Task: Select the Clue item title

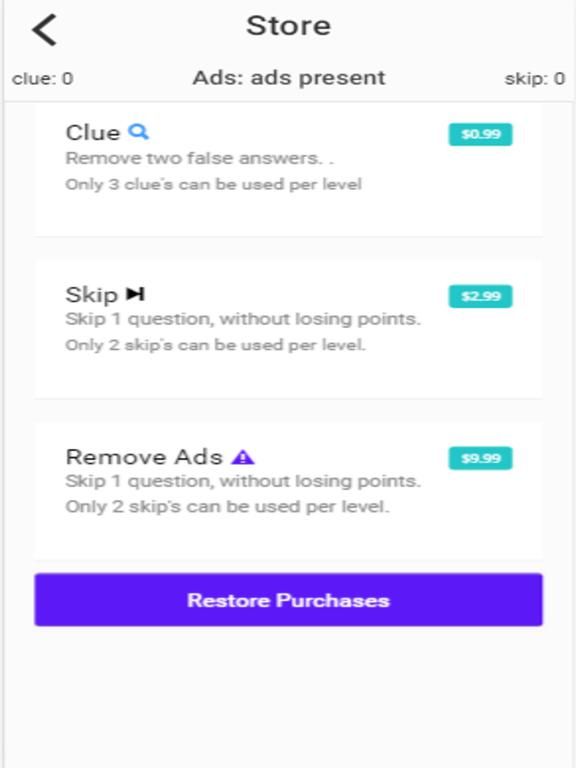Action: [93, 133]
